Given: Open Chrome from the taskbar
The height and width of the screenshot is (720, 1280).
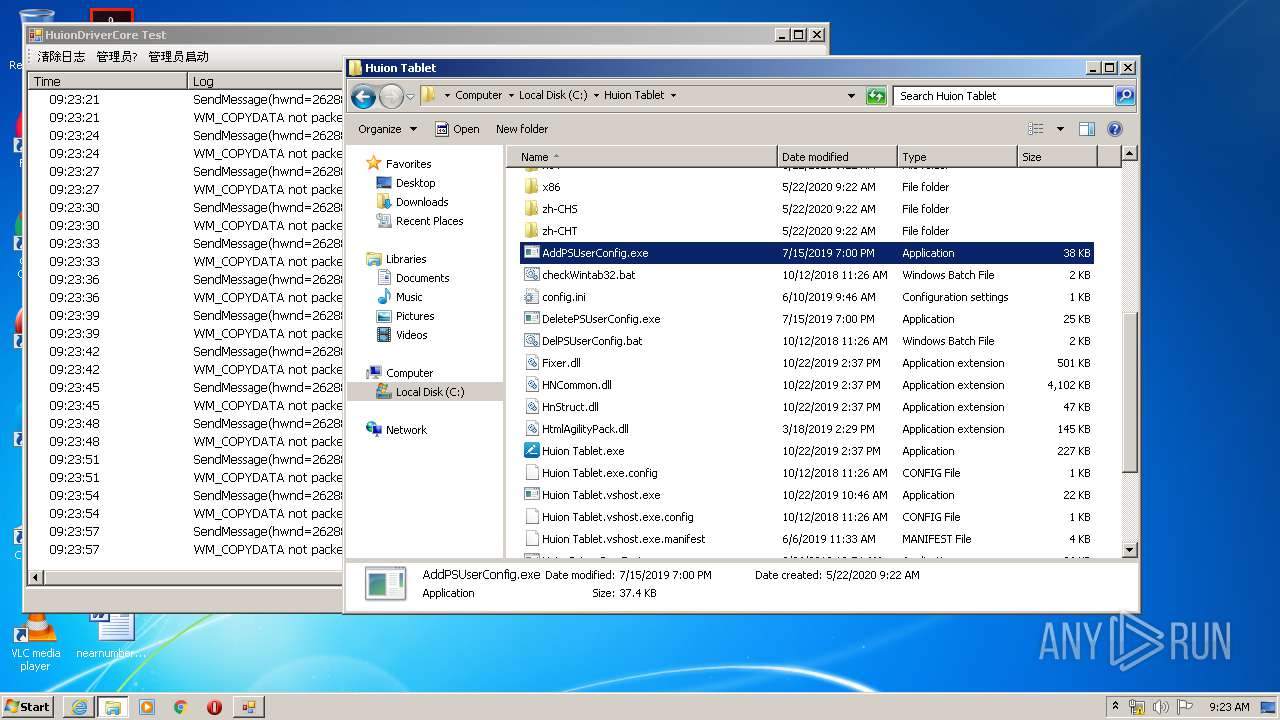Looking at the screenshot, I should (x=180, y=706).
